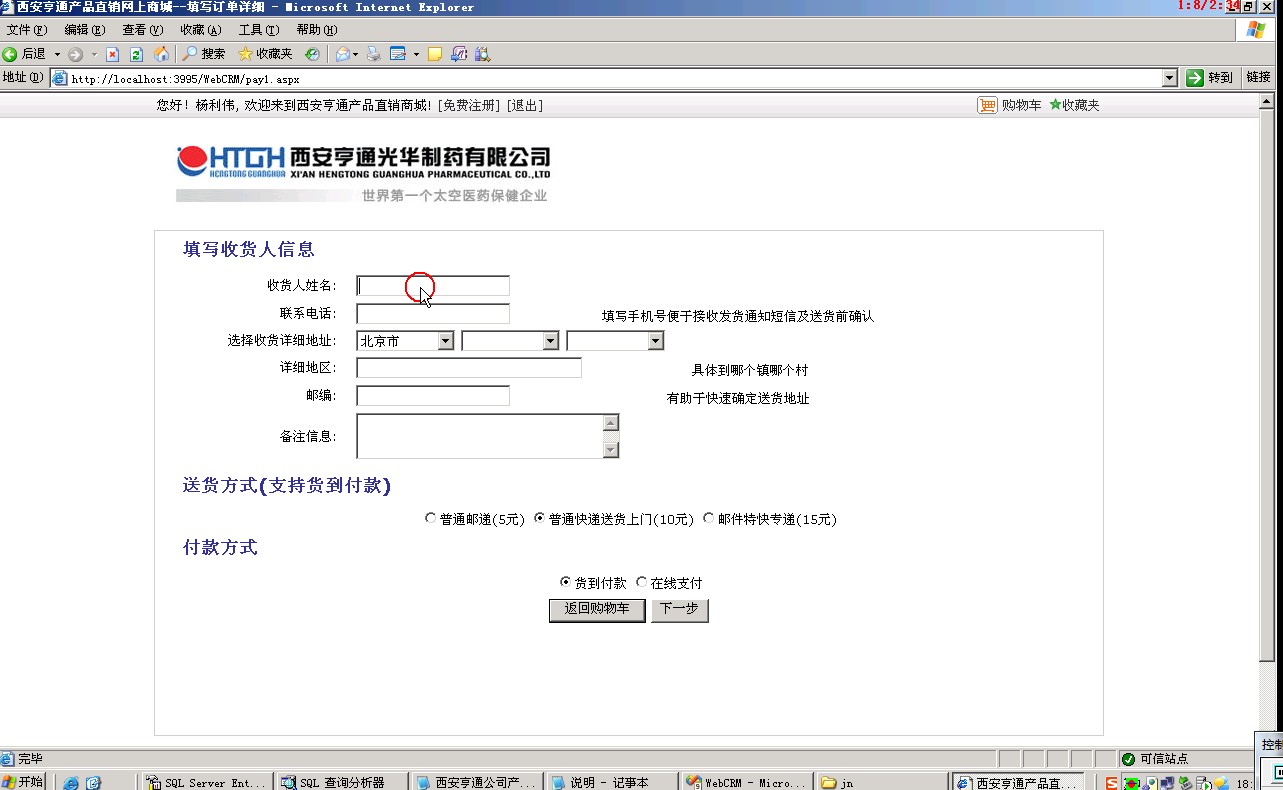Viewport: 1283px width, 790px height.
Task: Click the 邮编 postal code field
Action: click(433, 396)
